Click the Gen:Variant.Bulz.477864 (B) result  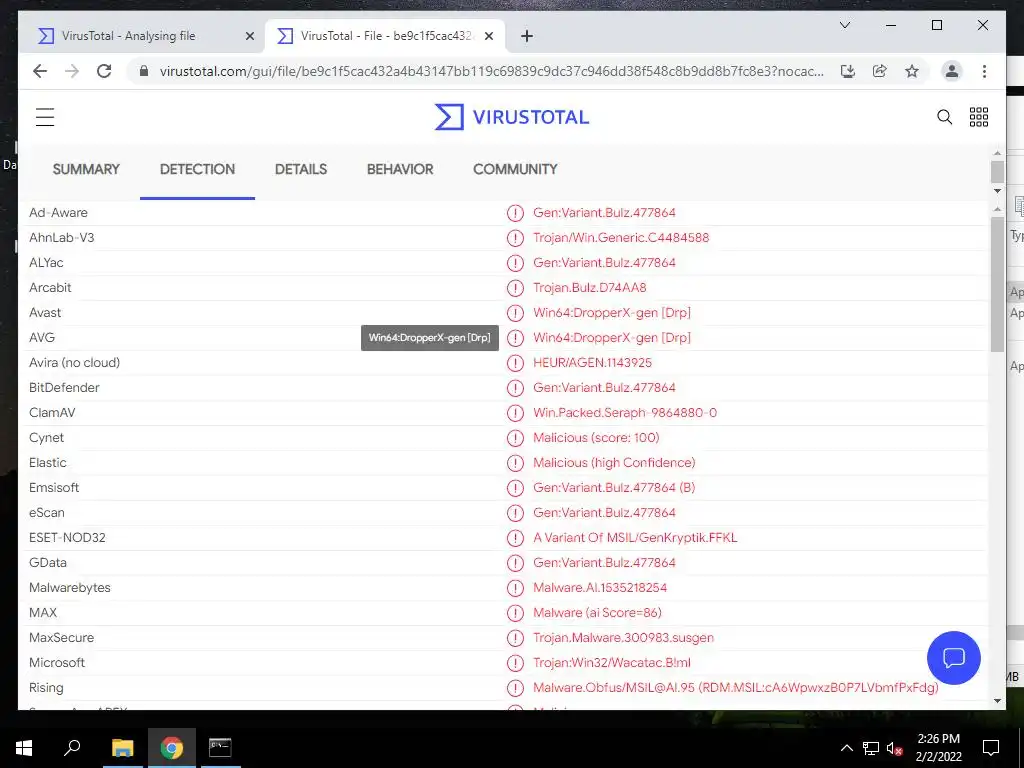click(x=614, y=488)
